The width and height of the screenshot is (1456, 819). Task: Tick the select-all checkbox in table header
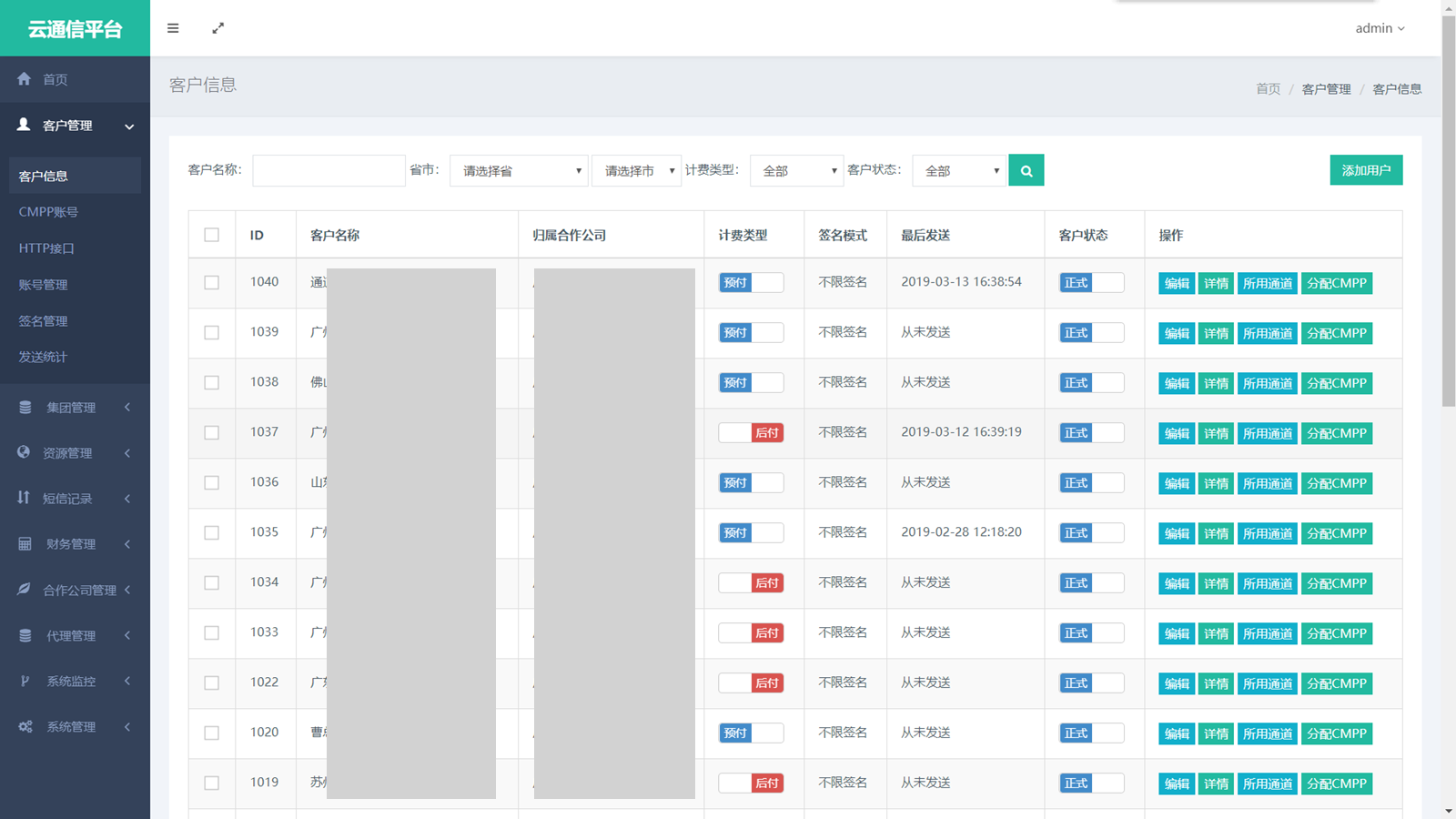(212, 235)
